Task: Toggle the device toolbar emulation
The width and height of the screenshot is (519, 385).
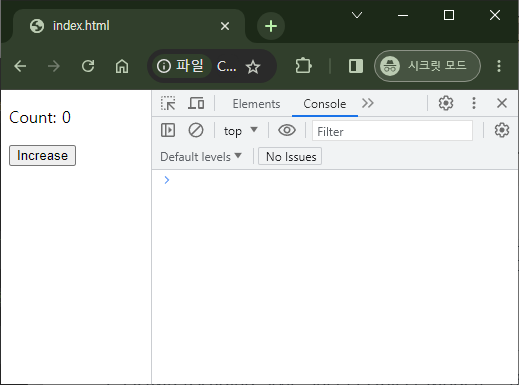Action: [x=196, y=103]
